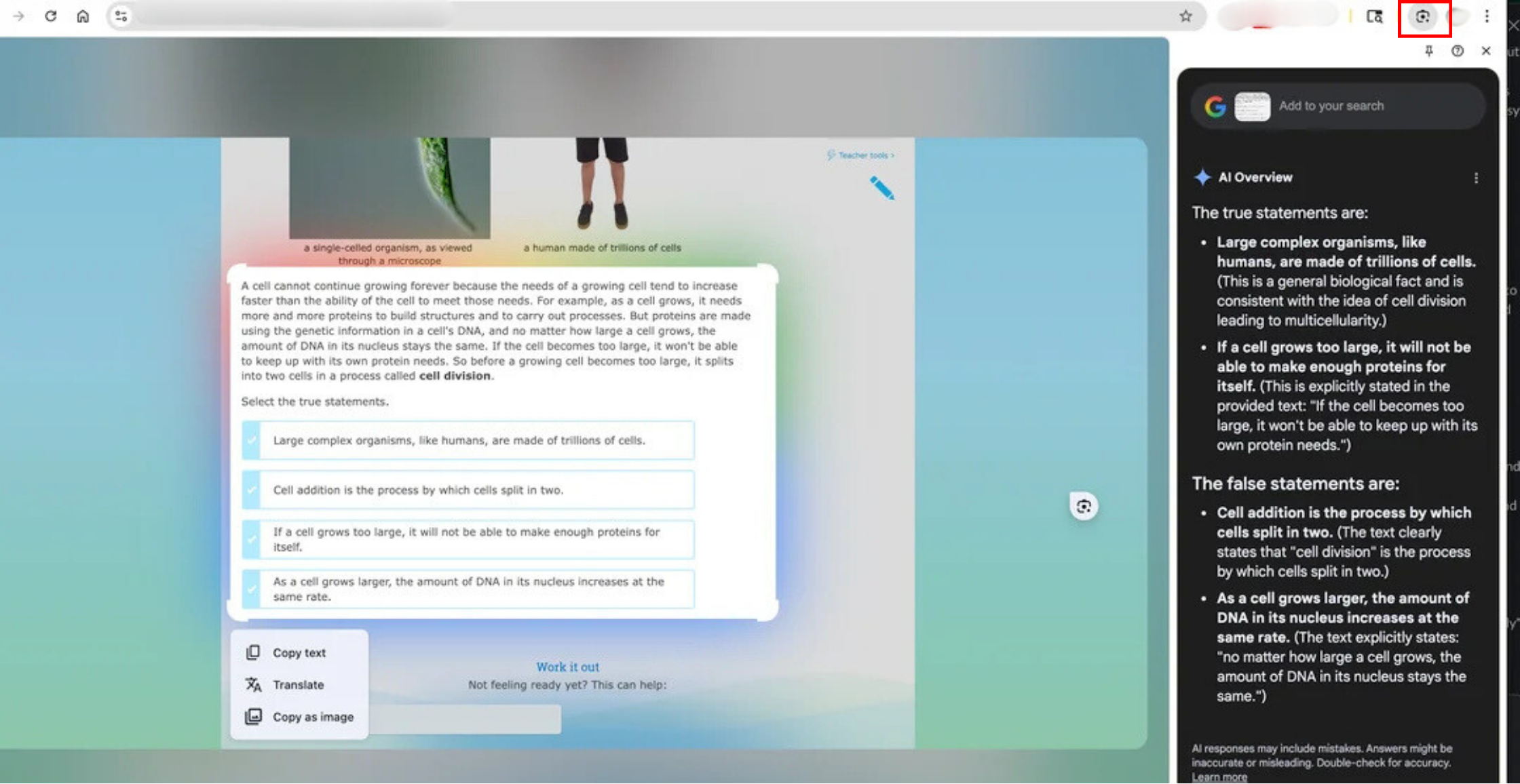Open the 'Learn more' link about AI responses
The width and height of the screenshot is (1520, 784).
point(1219,777)
